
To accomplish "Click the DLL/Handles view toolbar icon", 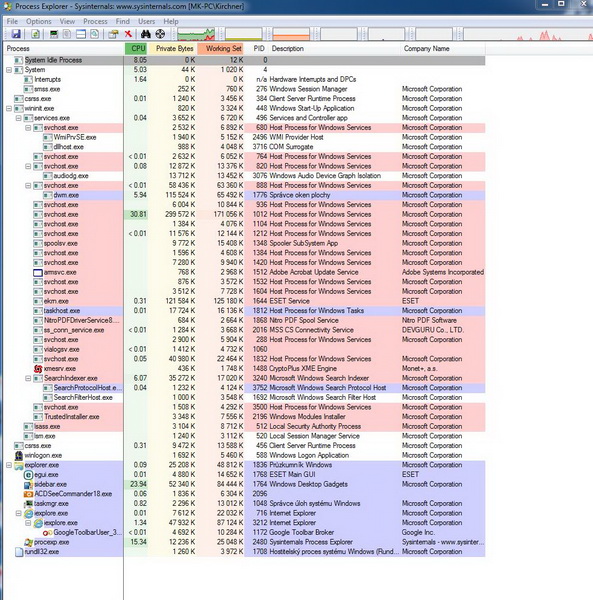I will coord(94,34).
